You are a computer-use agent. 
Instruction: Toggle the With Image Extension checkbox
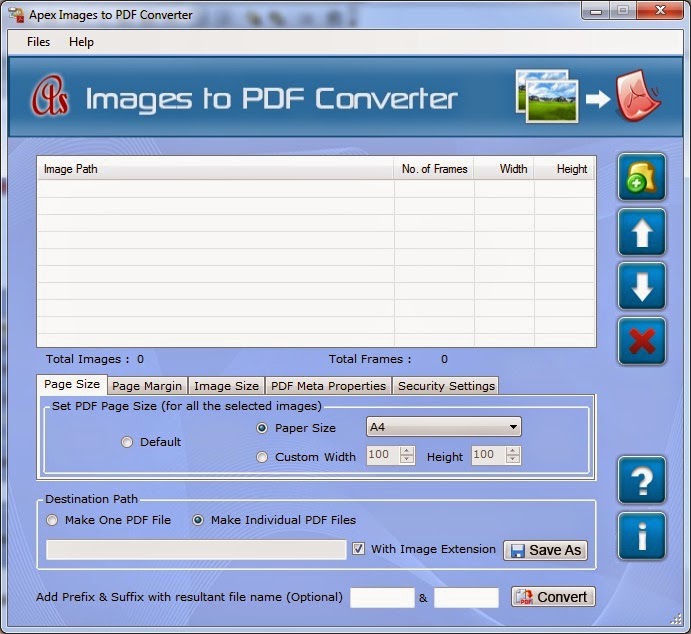pos(358,549)
